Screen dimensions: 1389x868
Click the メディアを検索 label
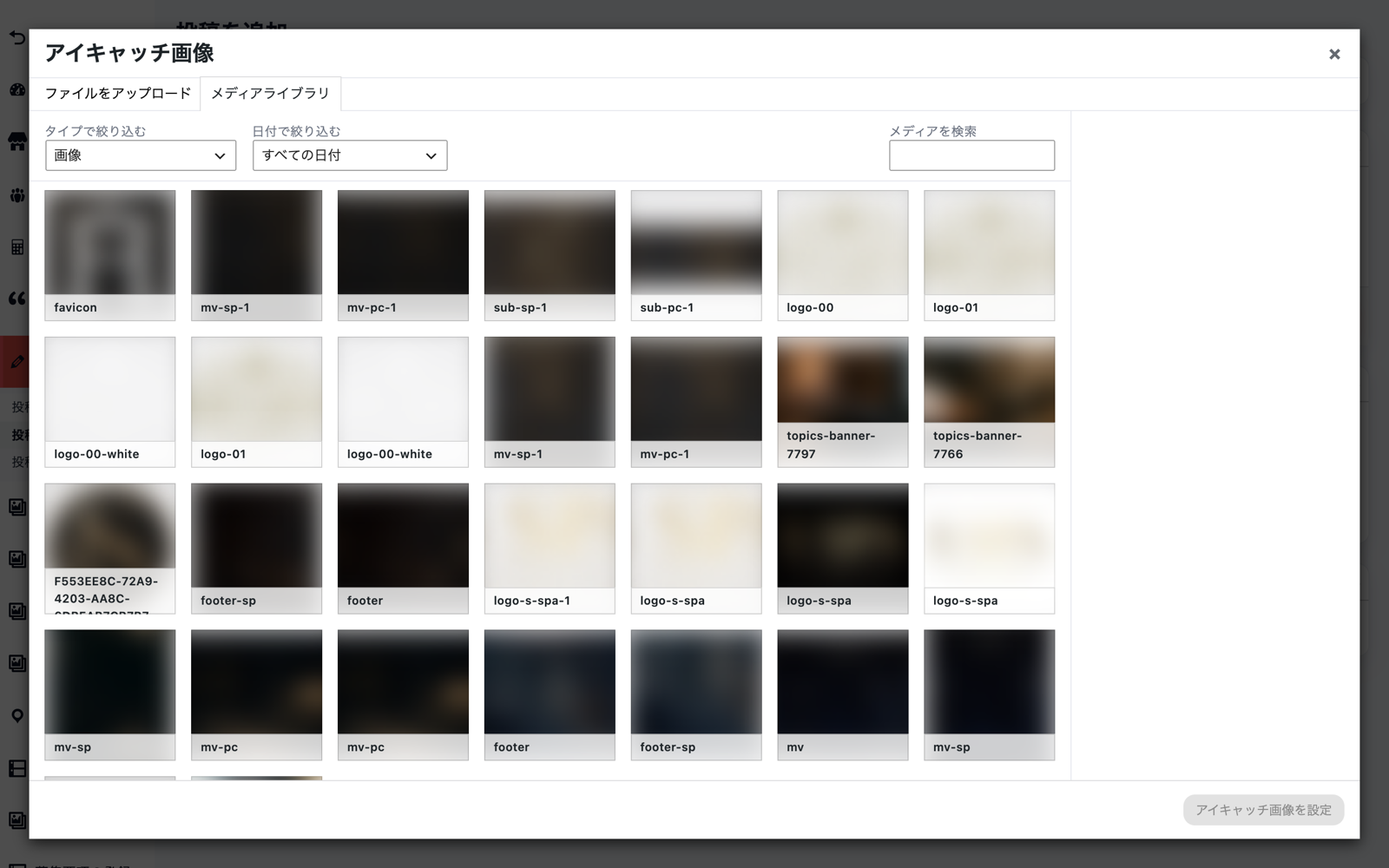932,131
